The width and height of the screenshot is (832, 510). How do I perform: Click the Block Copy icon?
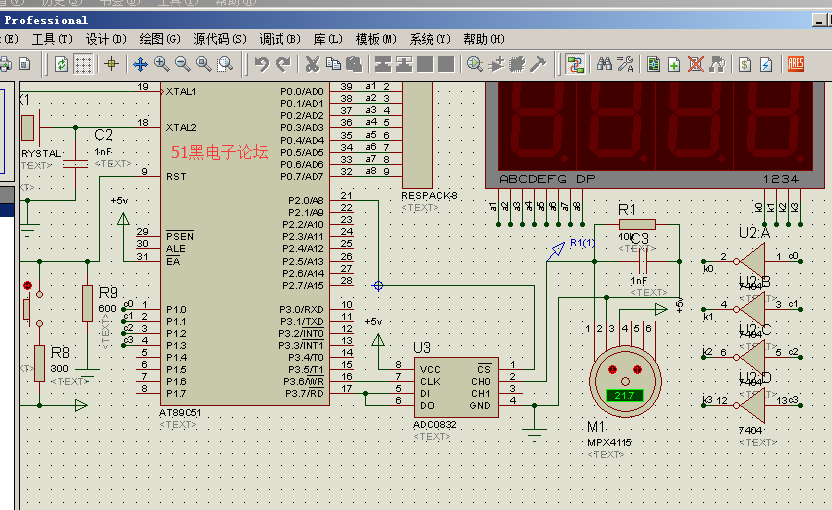pos(383,64)
